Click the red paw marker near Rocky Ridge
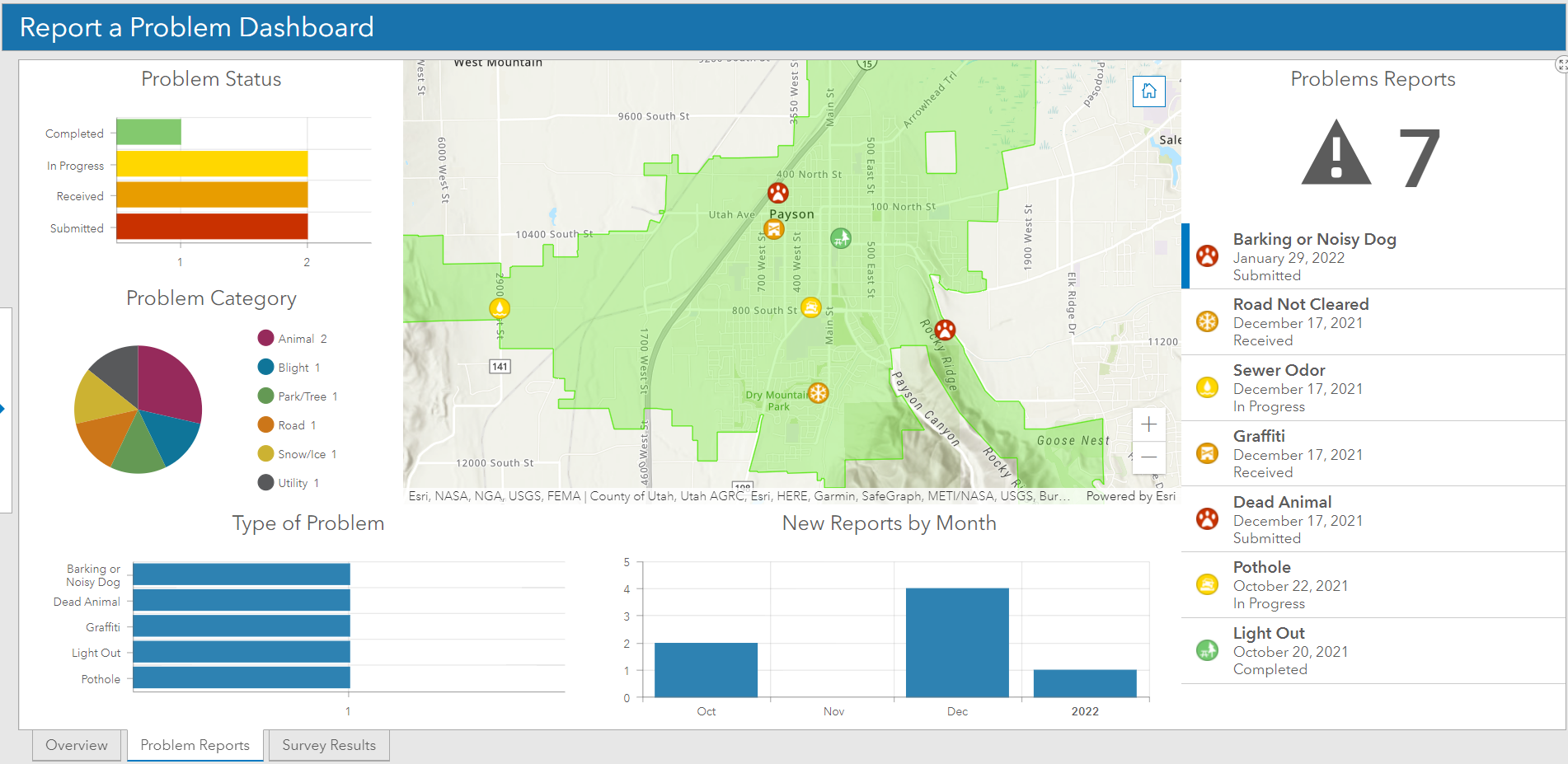Image resolution: width=1568 pixels, height=764 pixels. tap(945, 330)
